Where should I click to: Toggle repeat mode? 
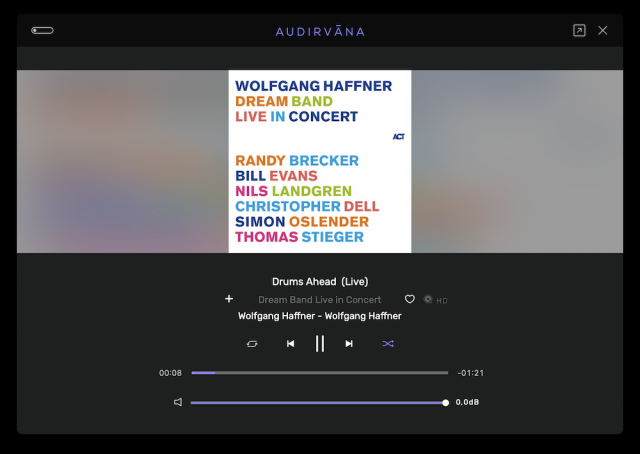point(252,344)
